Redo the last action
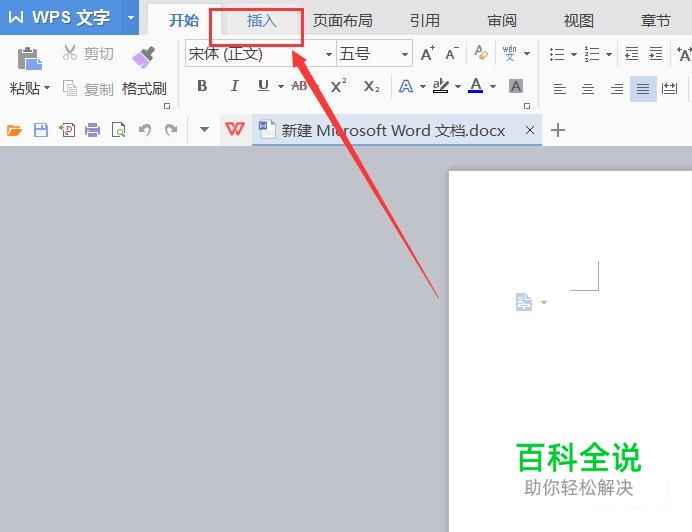Image resolution: width=692 pixels, height=532 pixels. (x=171, y=130)
